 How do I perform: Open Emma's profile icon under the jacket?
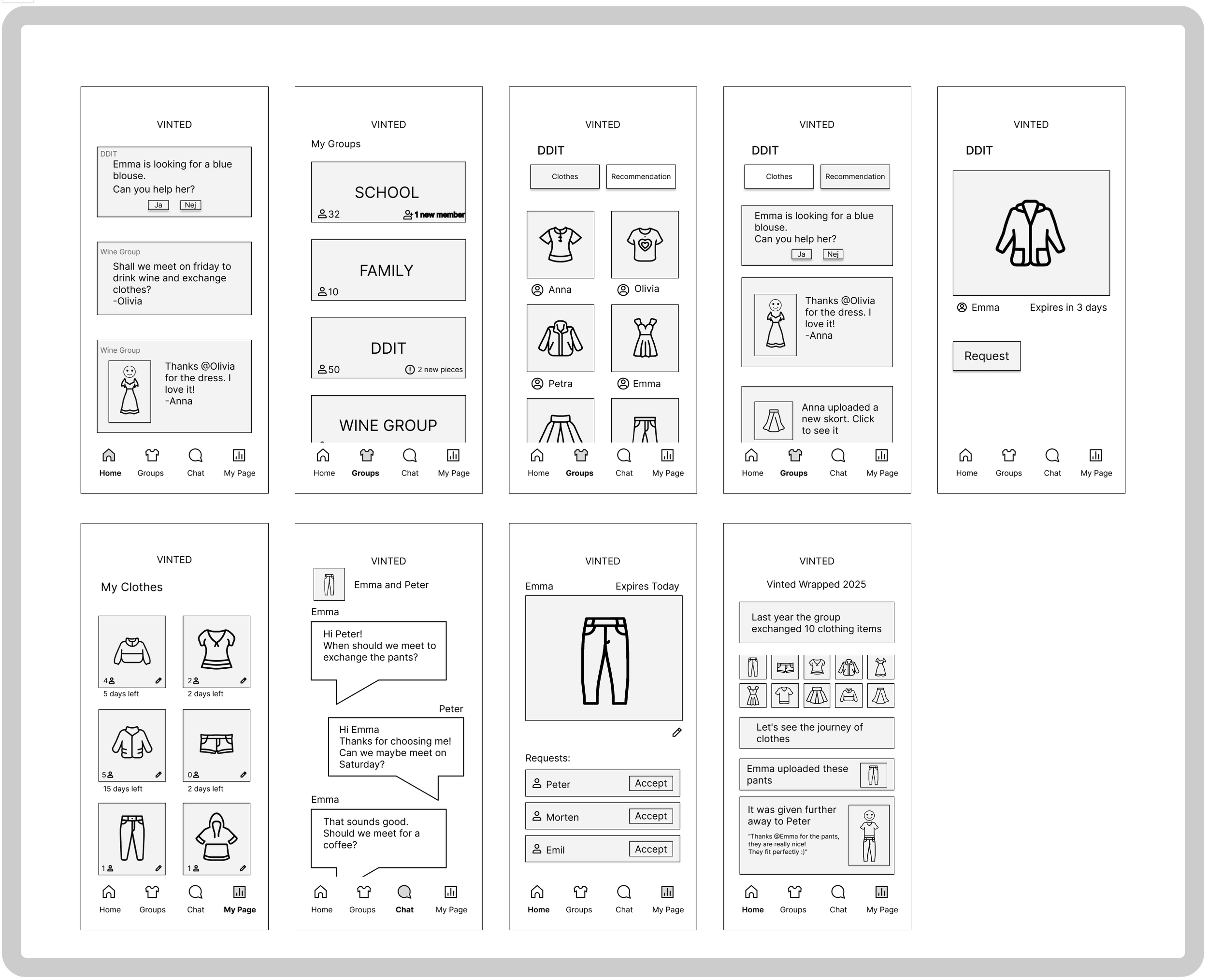click(x=962, y=308)
